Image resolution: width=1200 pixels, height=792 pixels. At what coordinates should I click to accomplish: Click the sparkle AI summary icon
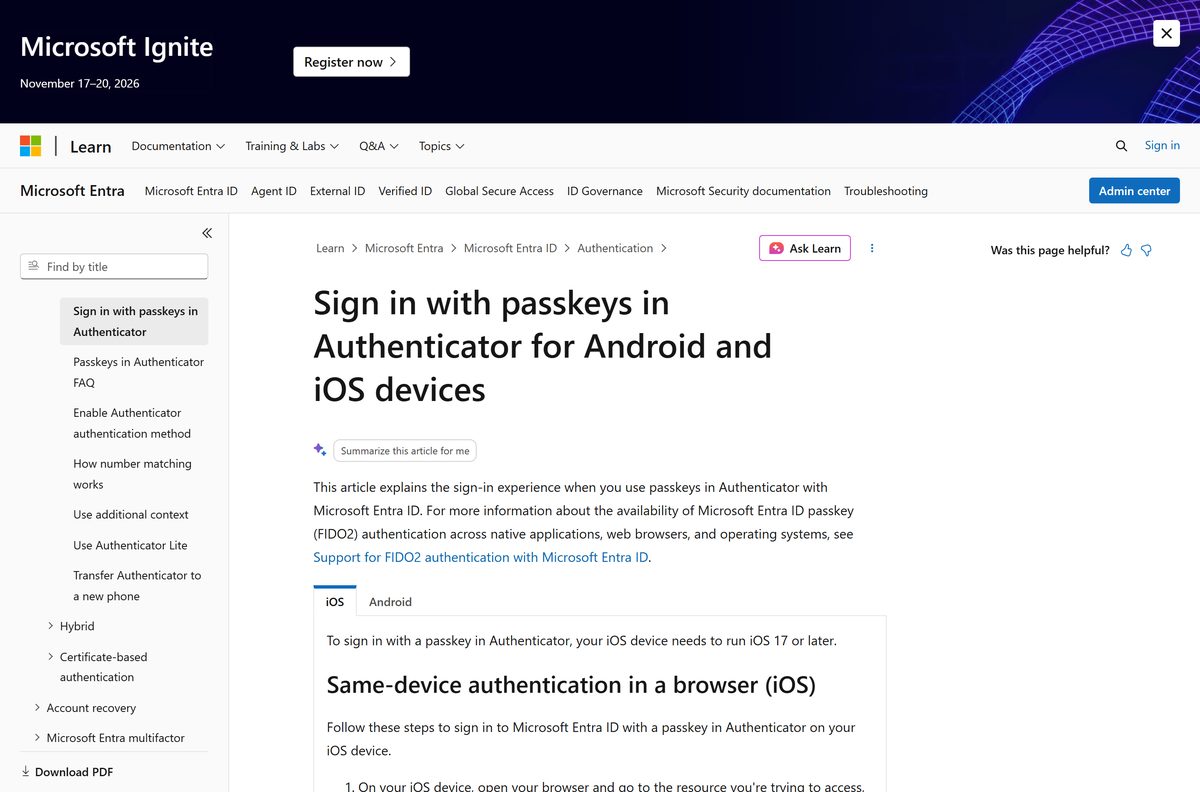tap(320, 450)
